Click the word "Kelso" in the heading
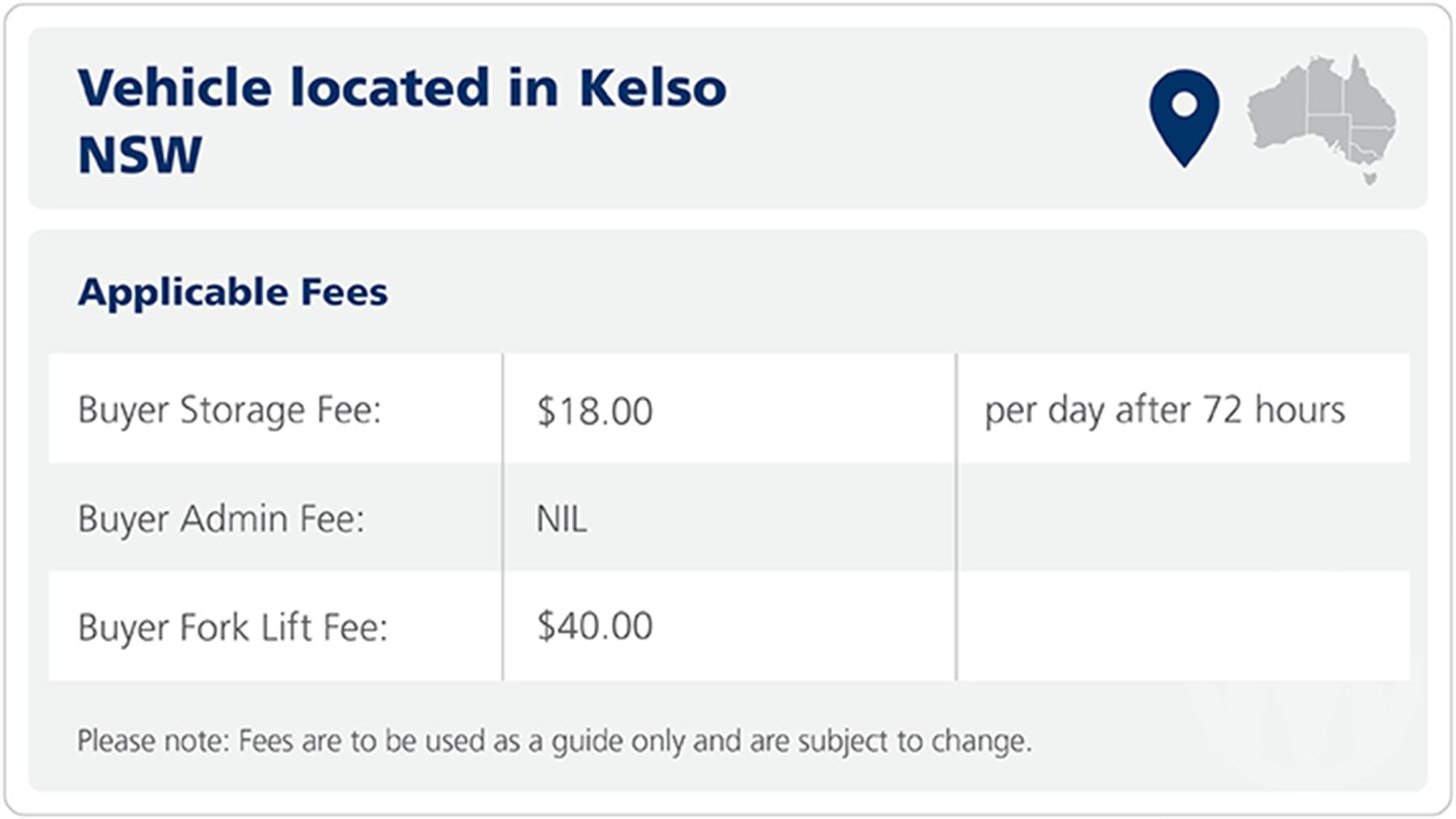 click(652, 87)
